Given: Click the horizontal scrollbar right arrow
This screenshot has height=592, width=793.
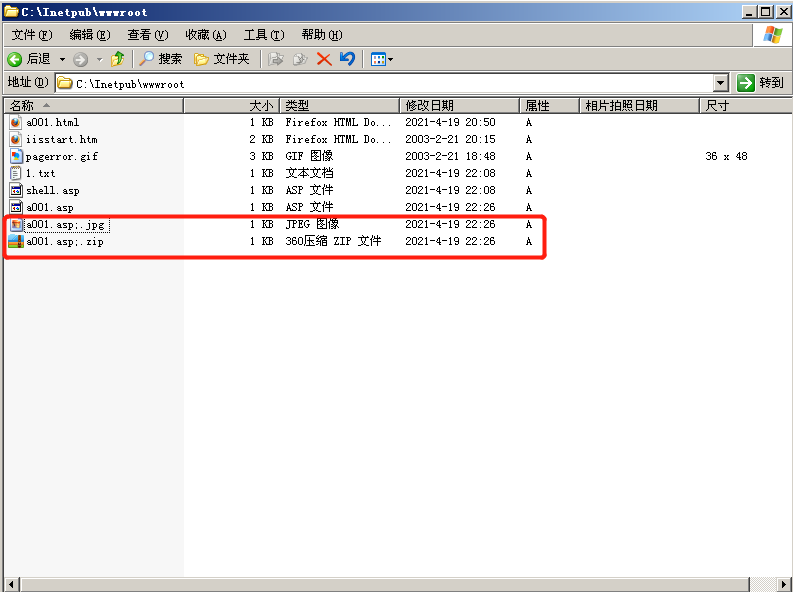Looking at the screenshot, I should click(x=784, y=584).
